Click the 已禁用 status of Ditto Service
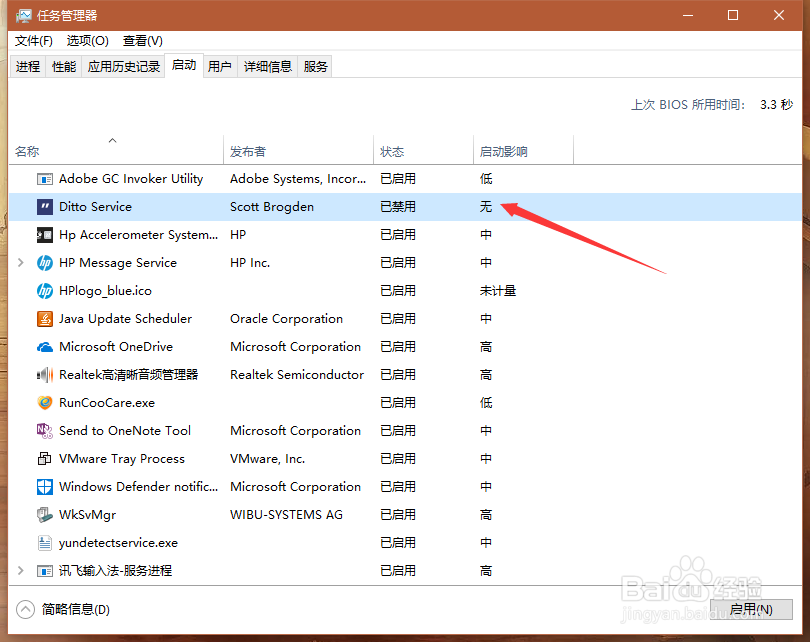810x642 pixels. [x=398, y=207]
